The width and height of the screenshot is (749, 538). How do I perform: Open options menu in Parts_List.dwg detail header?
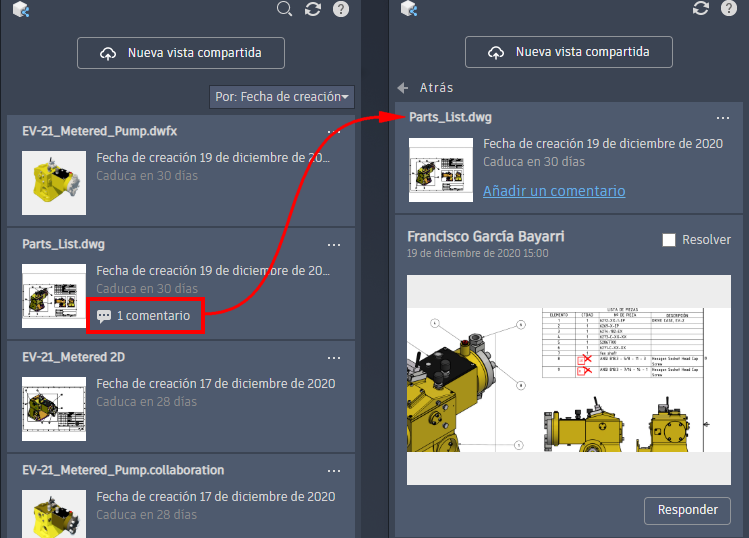(721, 118)
